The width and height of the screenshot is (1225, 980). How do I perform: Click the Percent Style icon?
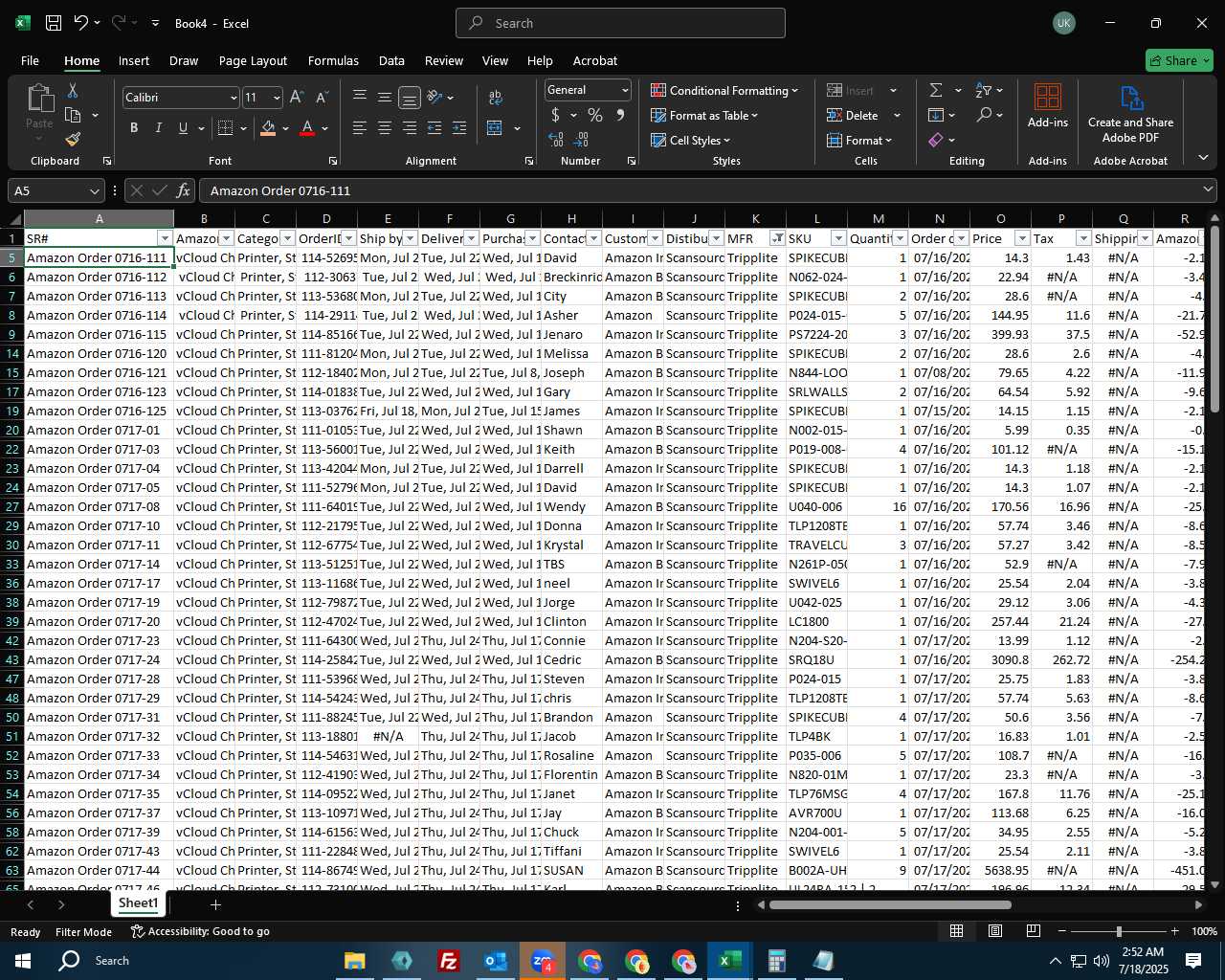click(595, 115)
